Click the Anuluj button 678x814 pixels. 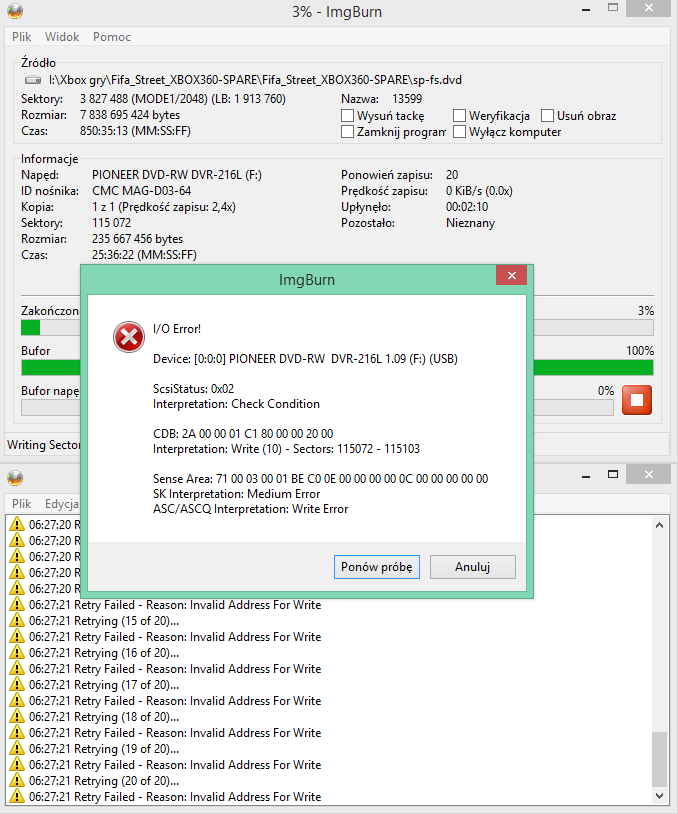tap(472, 567)
